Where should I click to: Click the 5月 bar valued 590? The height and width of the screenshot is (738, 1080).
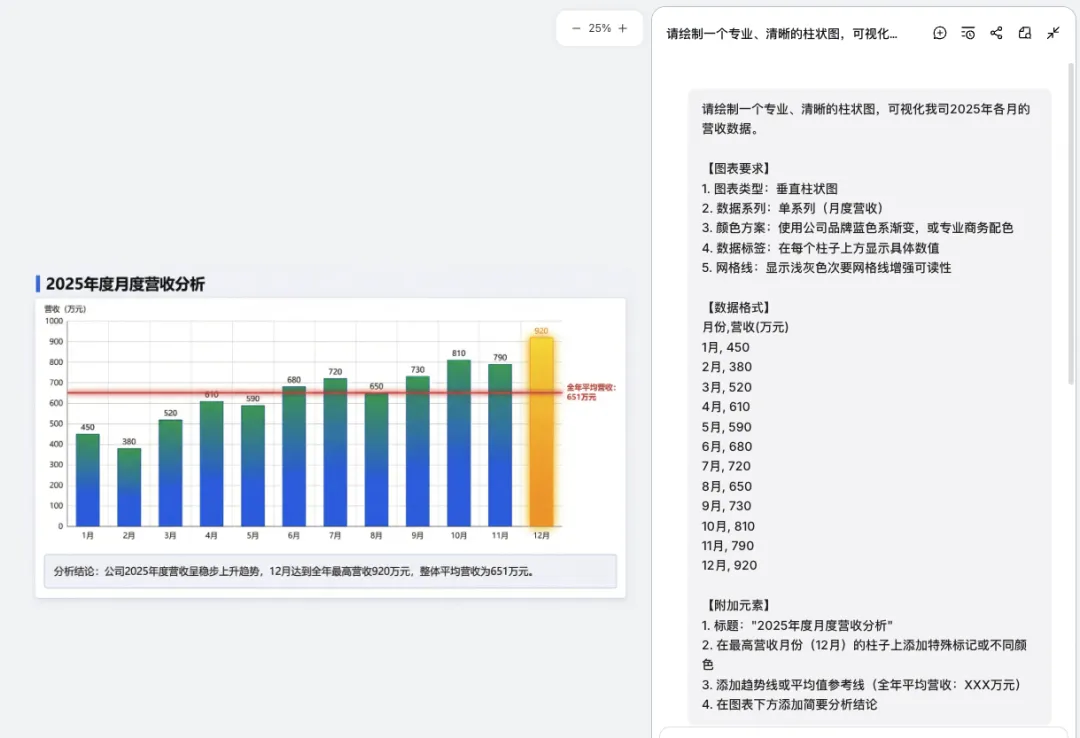pos(253,465)
